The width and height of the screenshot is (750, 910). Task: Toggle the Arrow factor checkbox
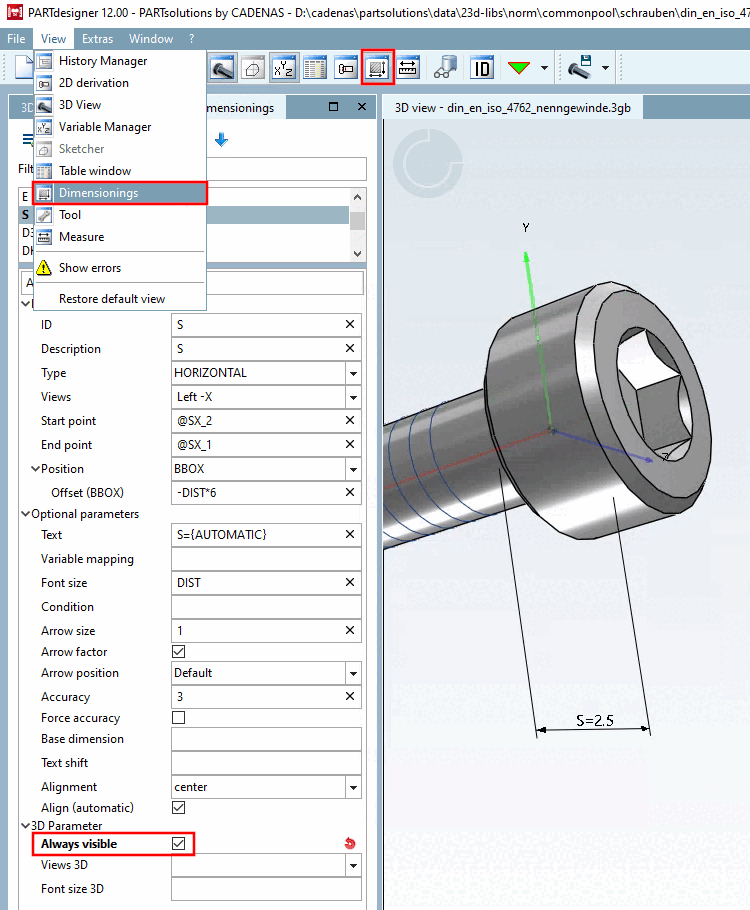click(x=179, y=652)
